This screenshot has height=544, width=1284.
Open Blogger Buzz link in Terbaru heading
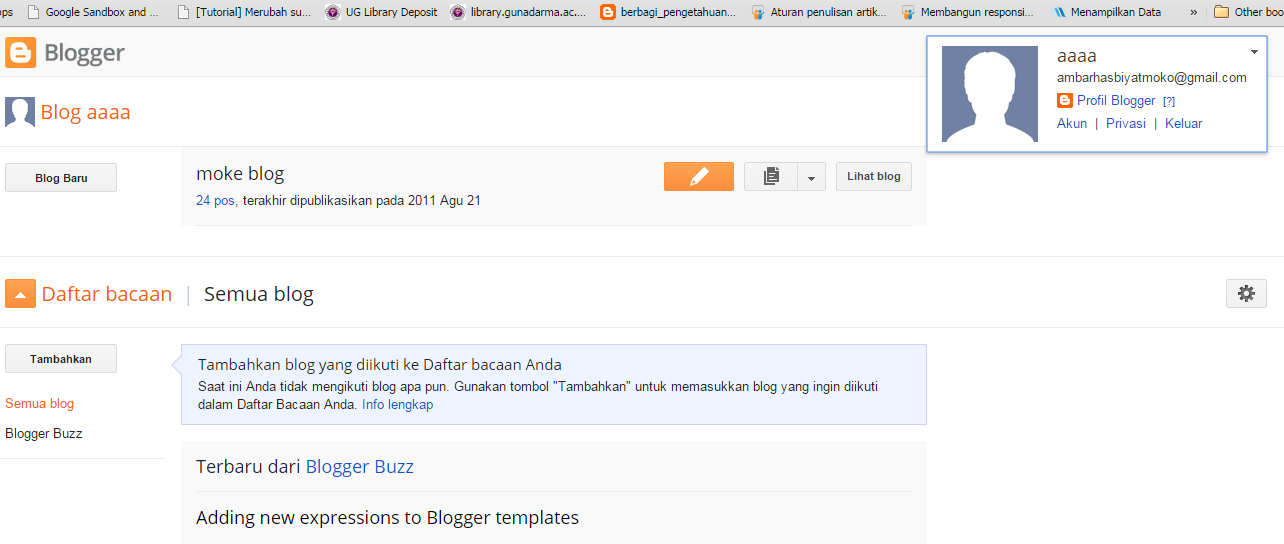pyautogui.click(x=360, y=467)
